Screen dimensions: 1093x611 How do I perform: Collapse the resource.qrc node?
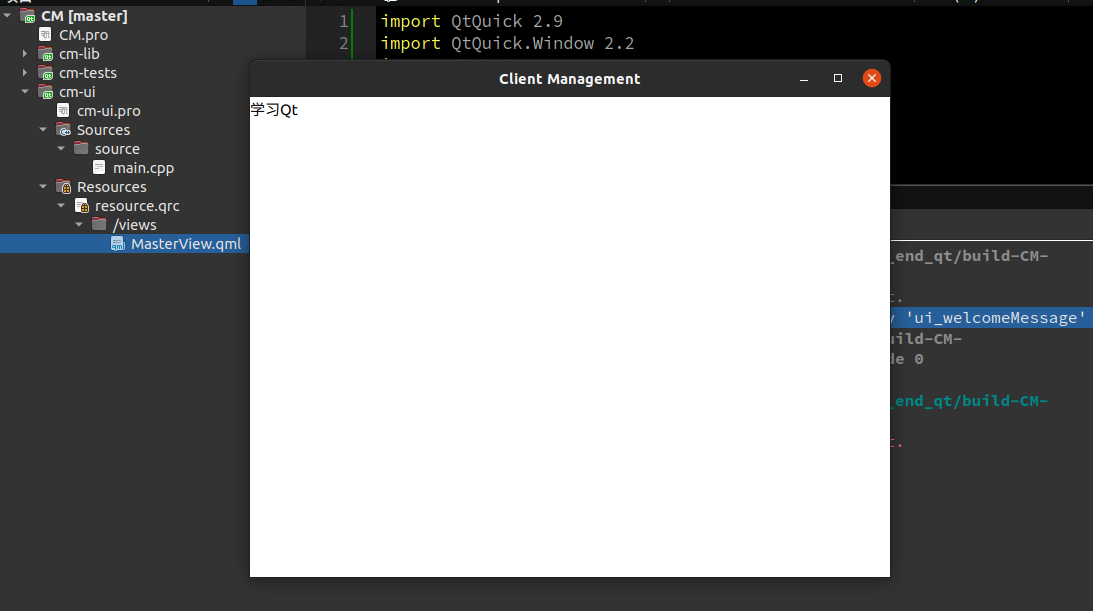61,206
